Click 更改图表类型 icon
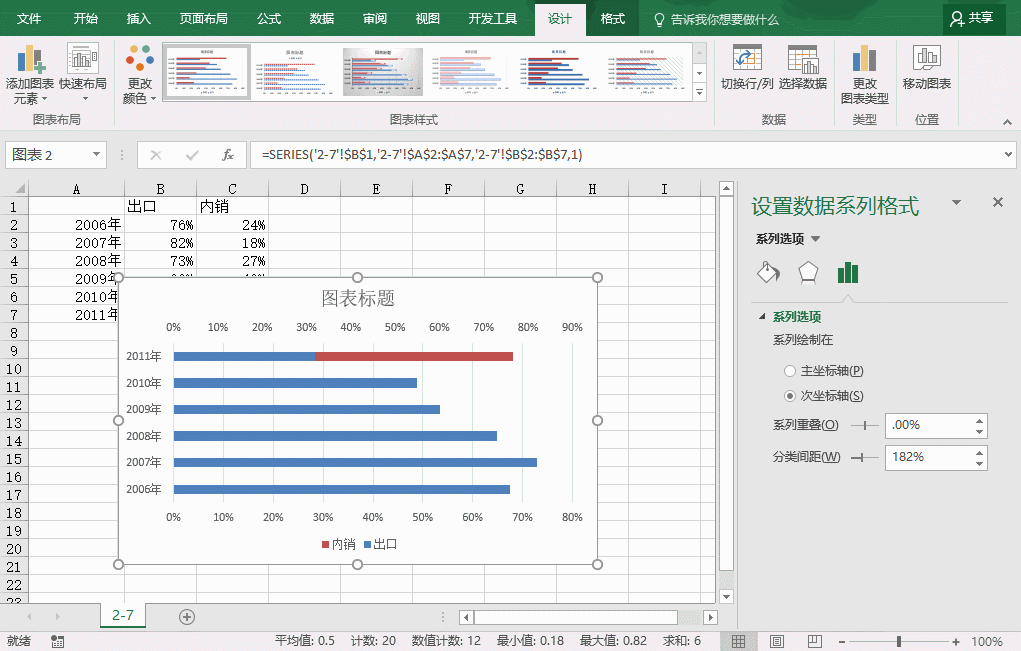The image size is (1021, 651). [864, 60]
